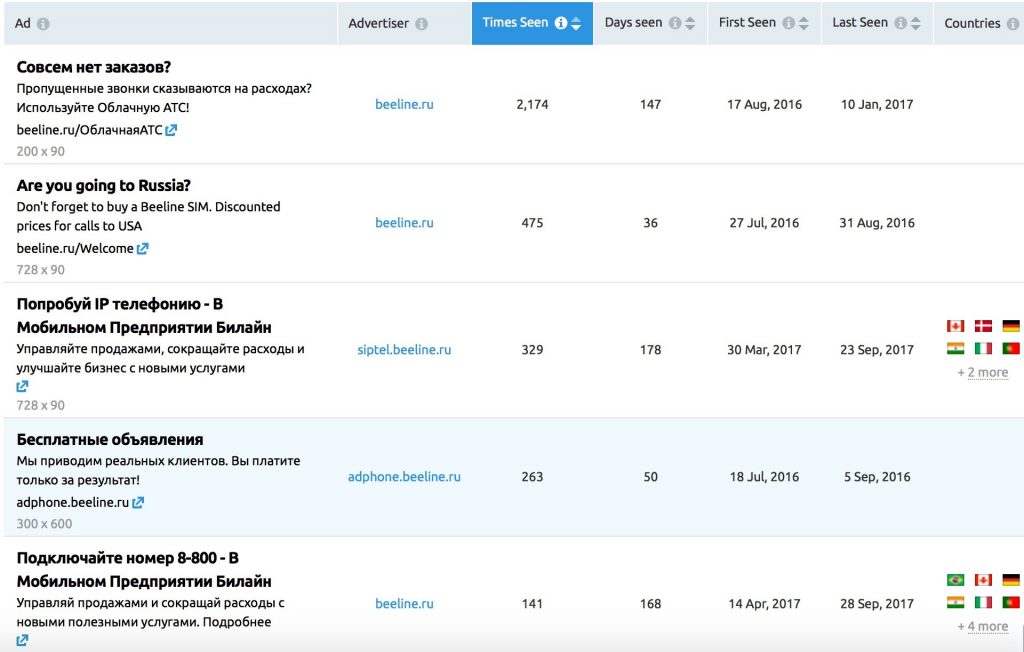The height and width of the screenshot is (652, 1024).
Task: Select the Times Seen value 475
Action: pyautogui.click(x=532, y=223)
